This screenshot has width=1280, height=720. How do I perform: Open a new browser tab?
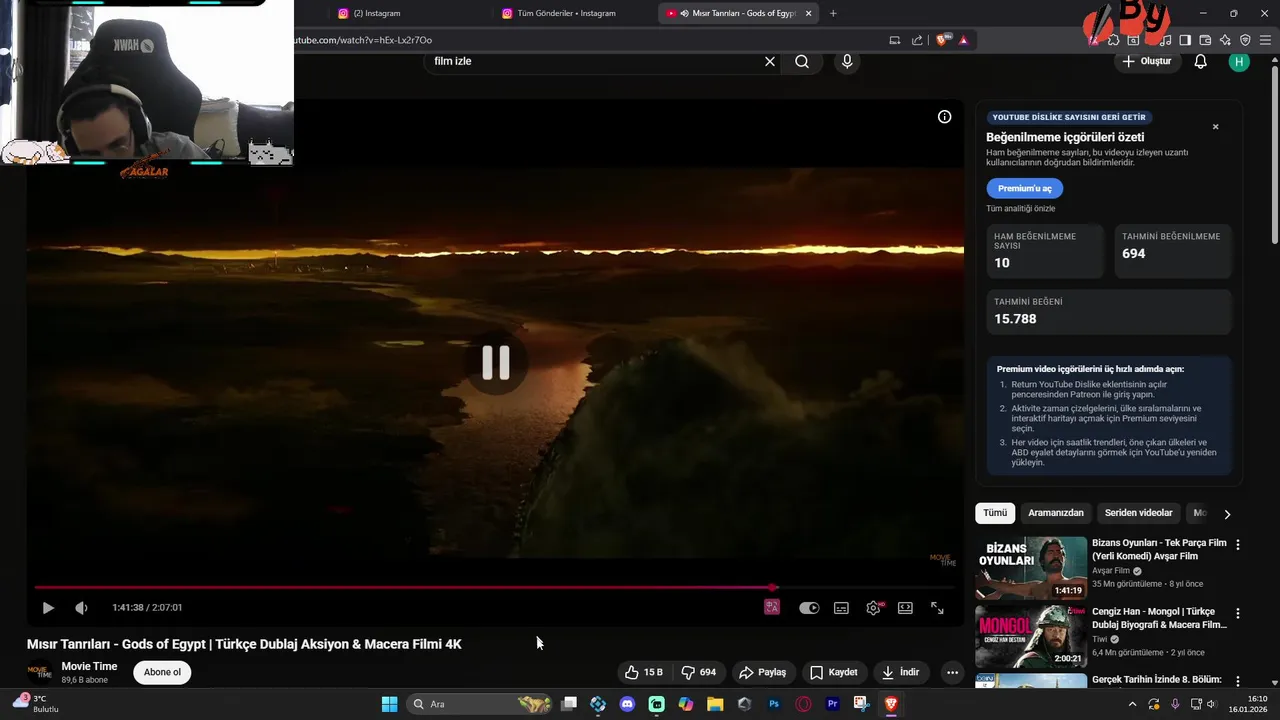point(833,13)
